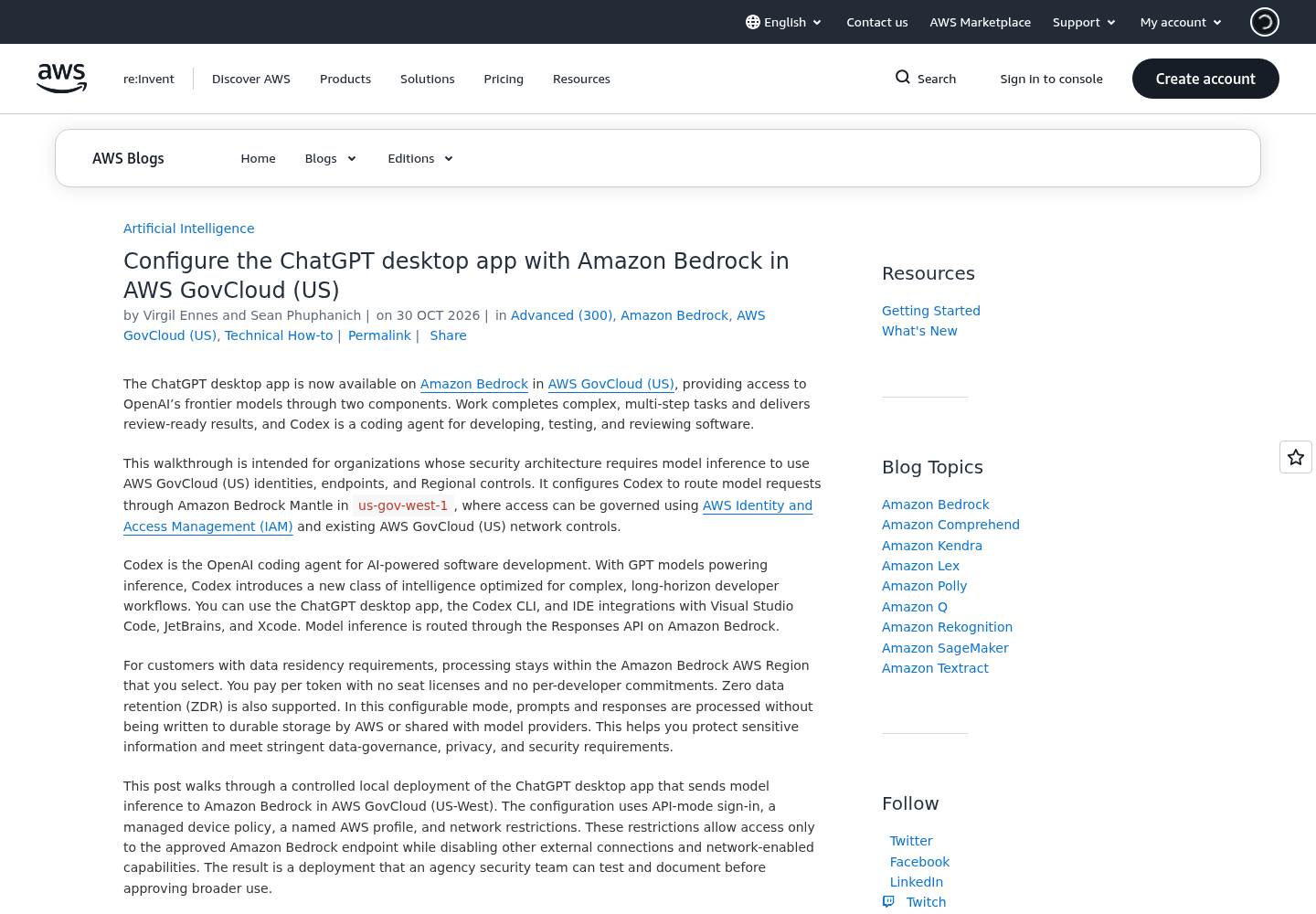1316x914 pixels.
Task: Open the re:Invent menu item
Action: point(149,80)
